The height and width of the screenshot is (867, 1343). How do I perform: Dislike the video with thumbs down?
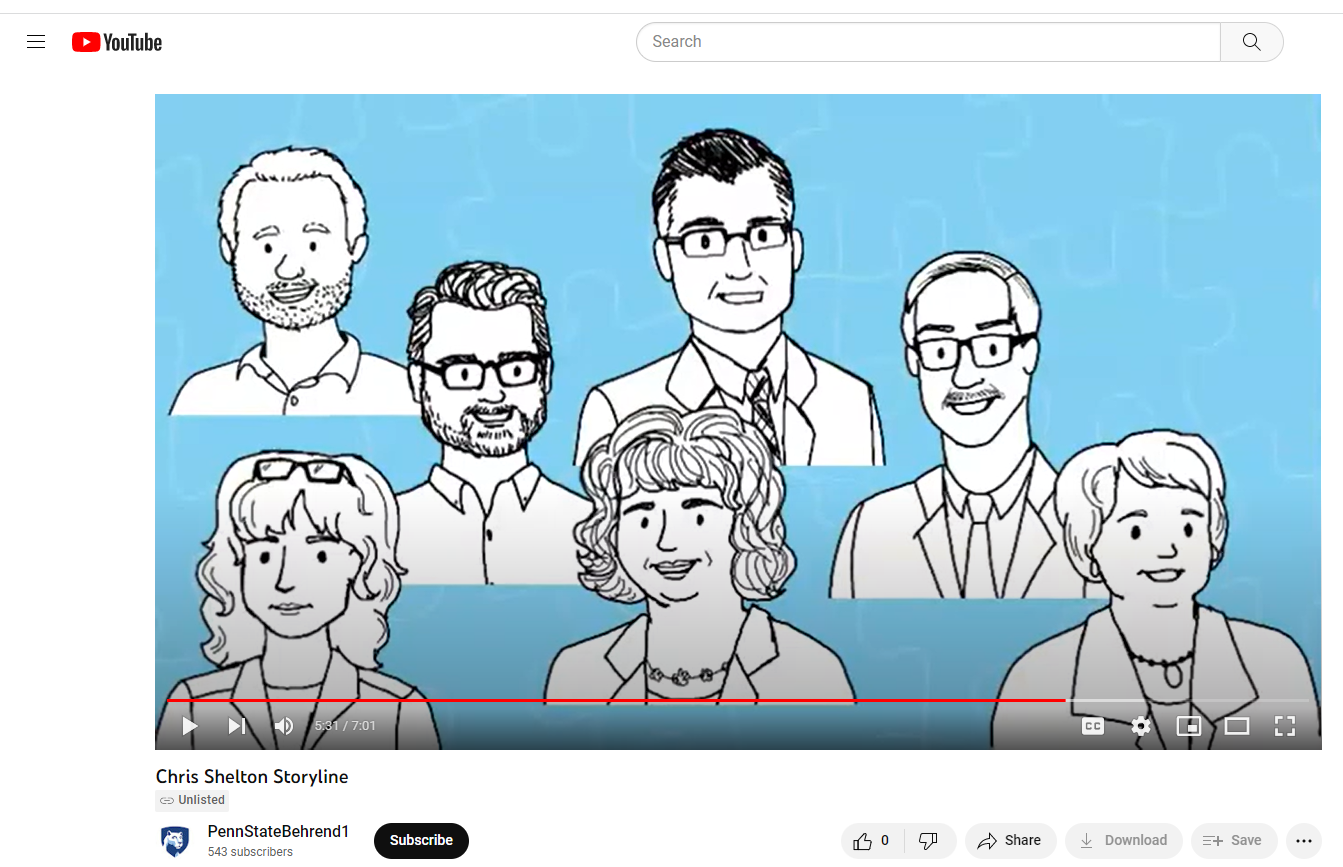pyautogui.click(x=929, y=841)
